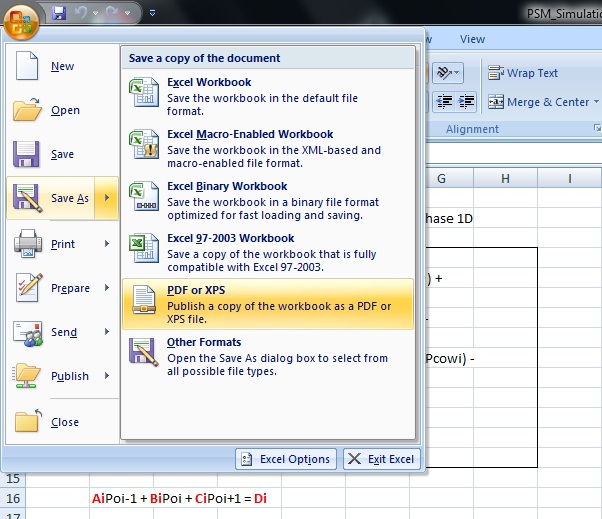602x519 pixels.
Task: Open the Undo history dropdown arrow
Action: tap(96, 13)
